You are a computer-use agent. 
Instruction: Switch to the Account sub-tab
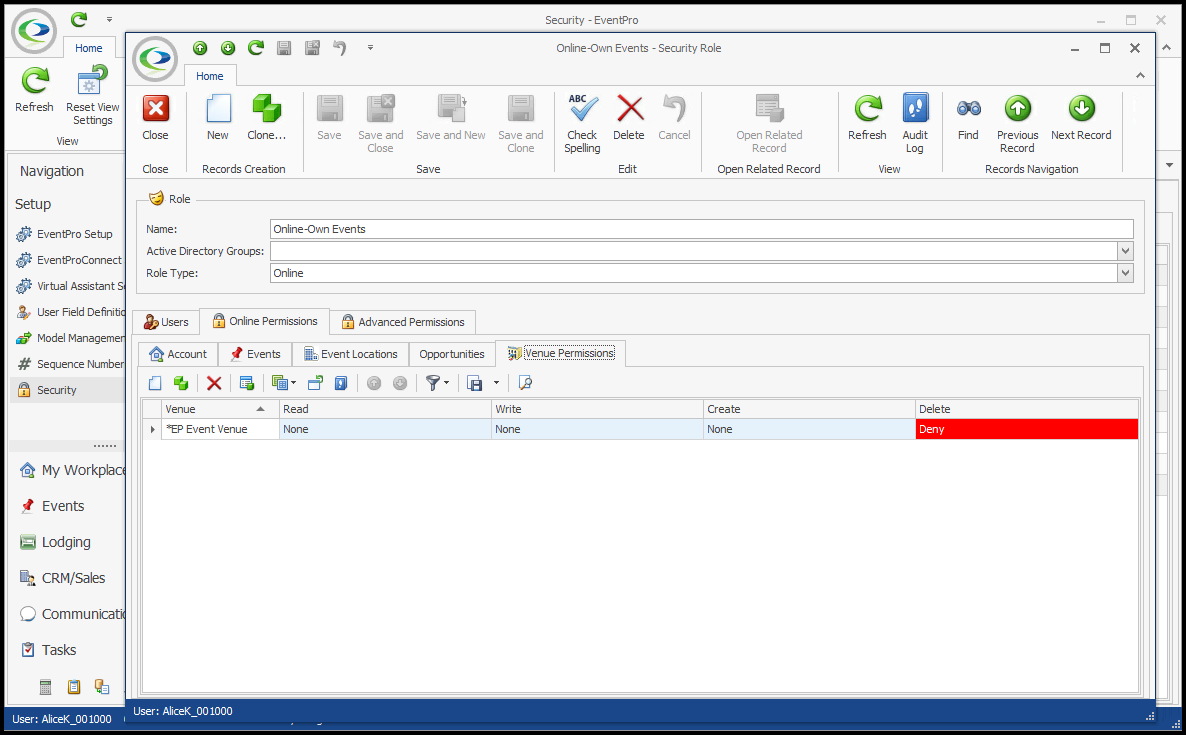(179, 354)
